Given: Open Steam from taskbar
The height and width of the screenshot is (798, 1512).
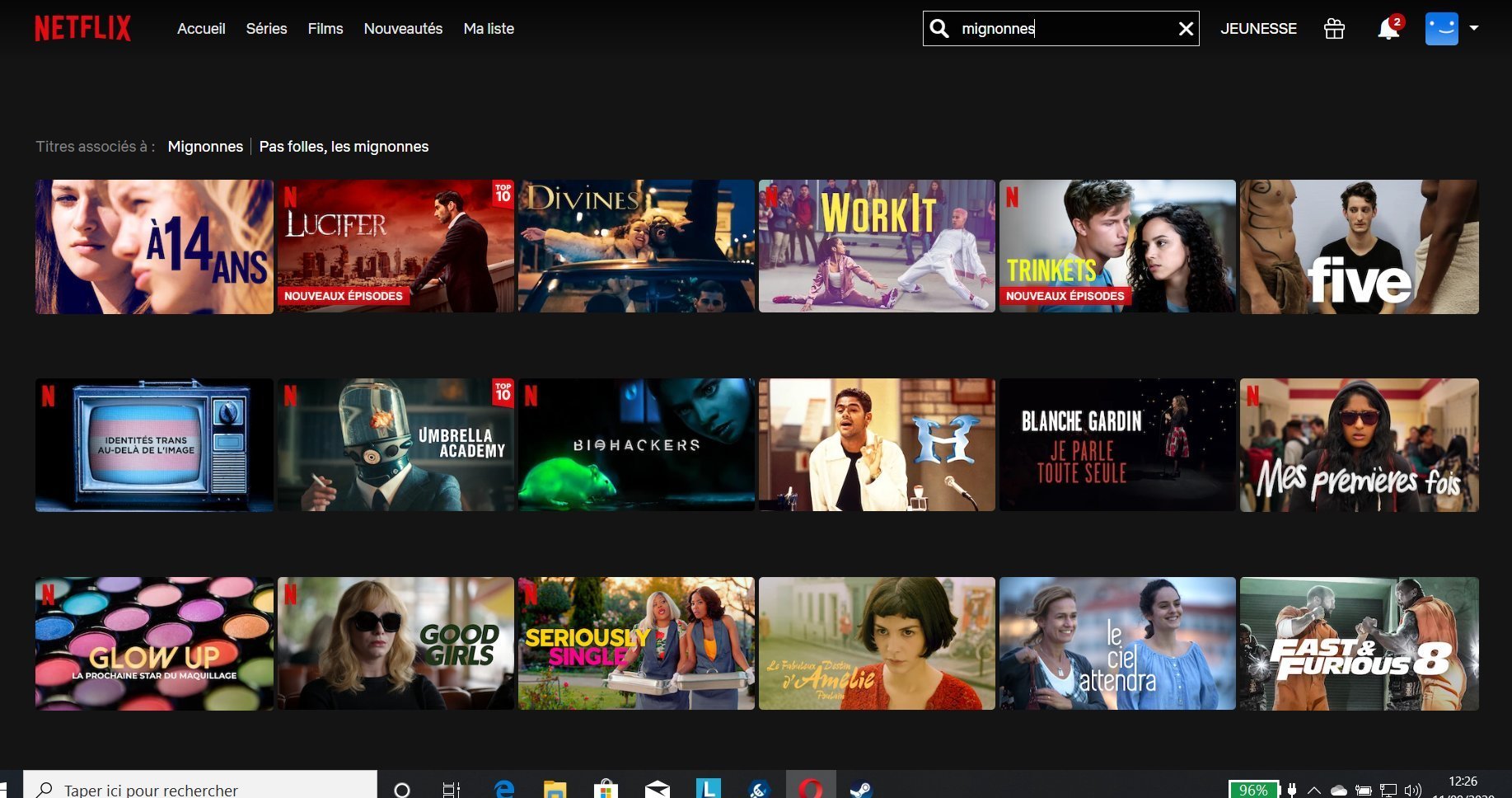Looking at the screenshot, I should [861, 789].
